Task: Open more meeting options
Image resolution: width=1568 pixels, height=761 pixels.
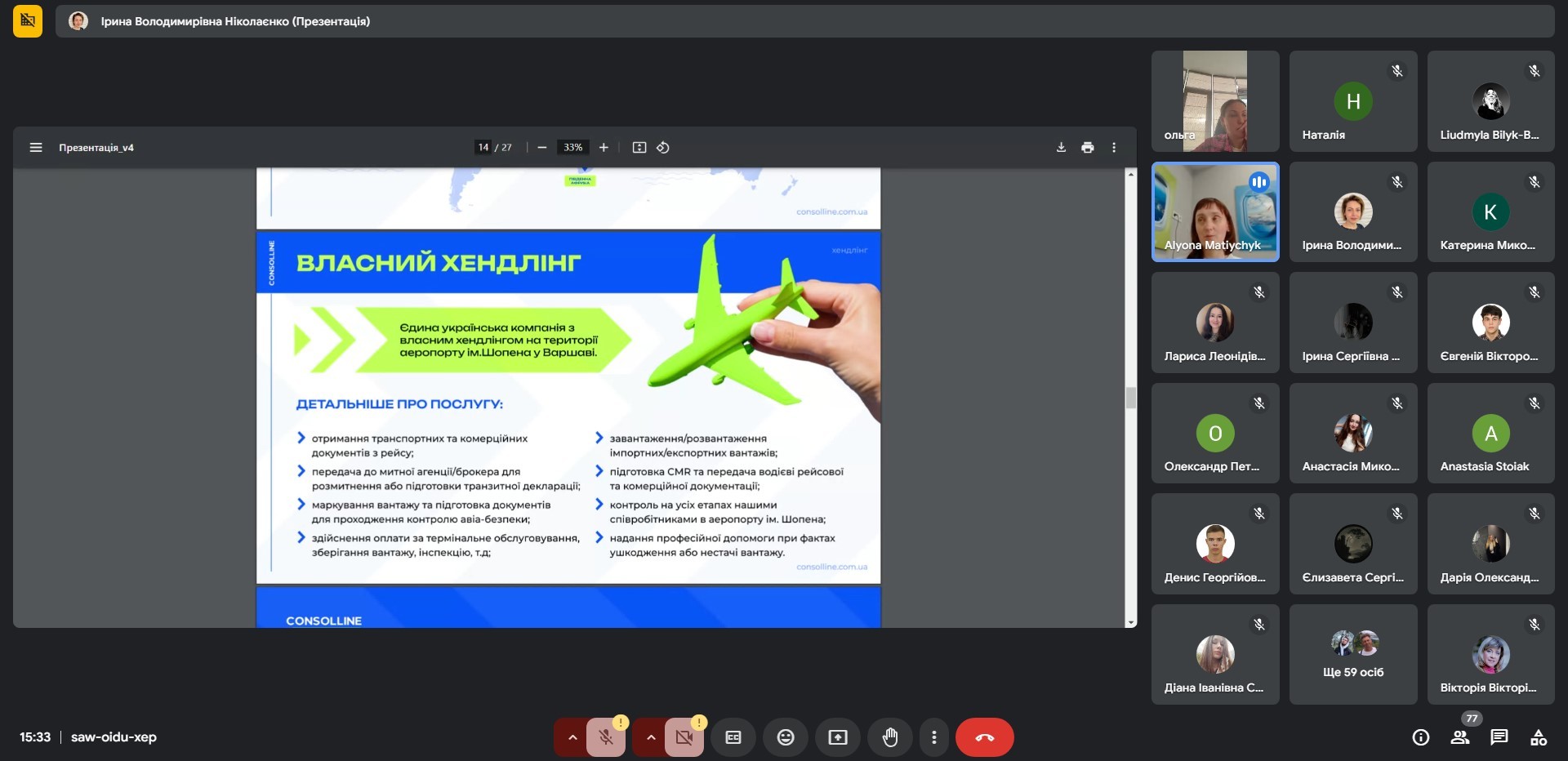Action: tap(934, 737)
